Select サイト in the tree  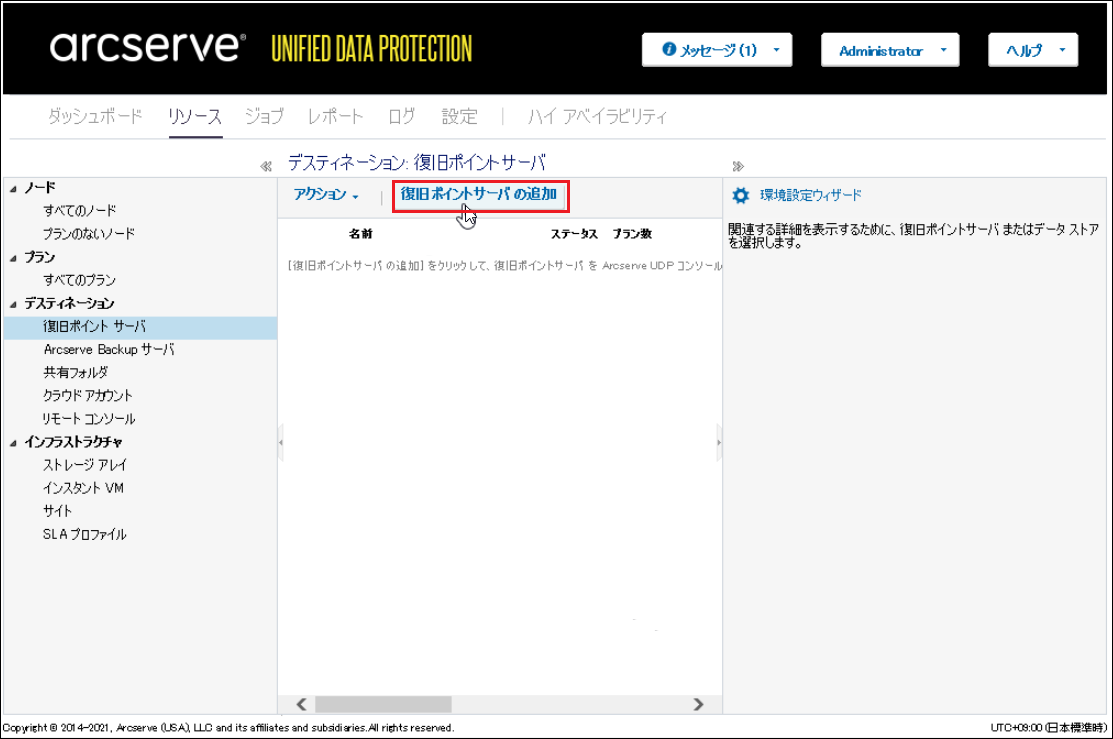(57, 511)
